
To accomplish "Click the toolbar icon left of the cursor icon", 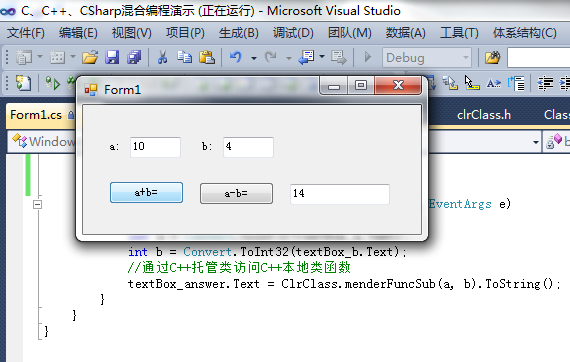I will pyautogui.click(x=450, y=83).
